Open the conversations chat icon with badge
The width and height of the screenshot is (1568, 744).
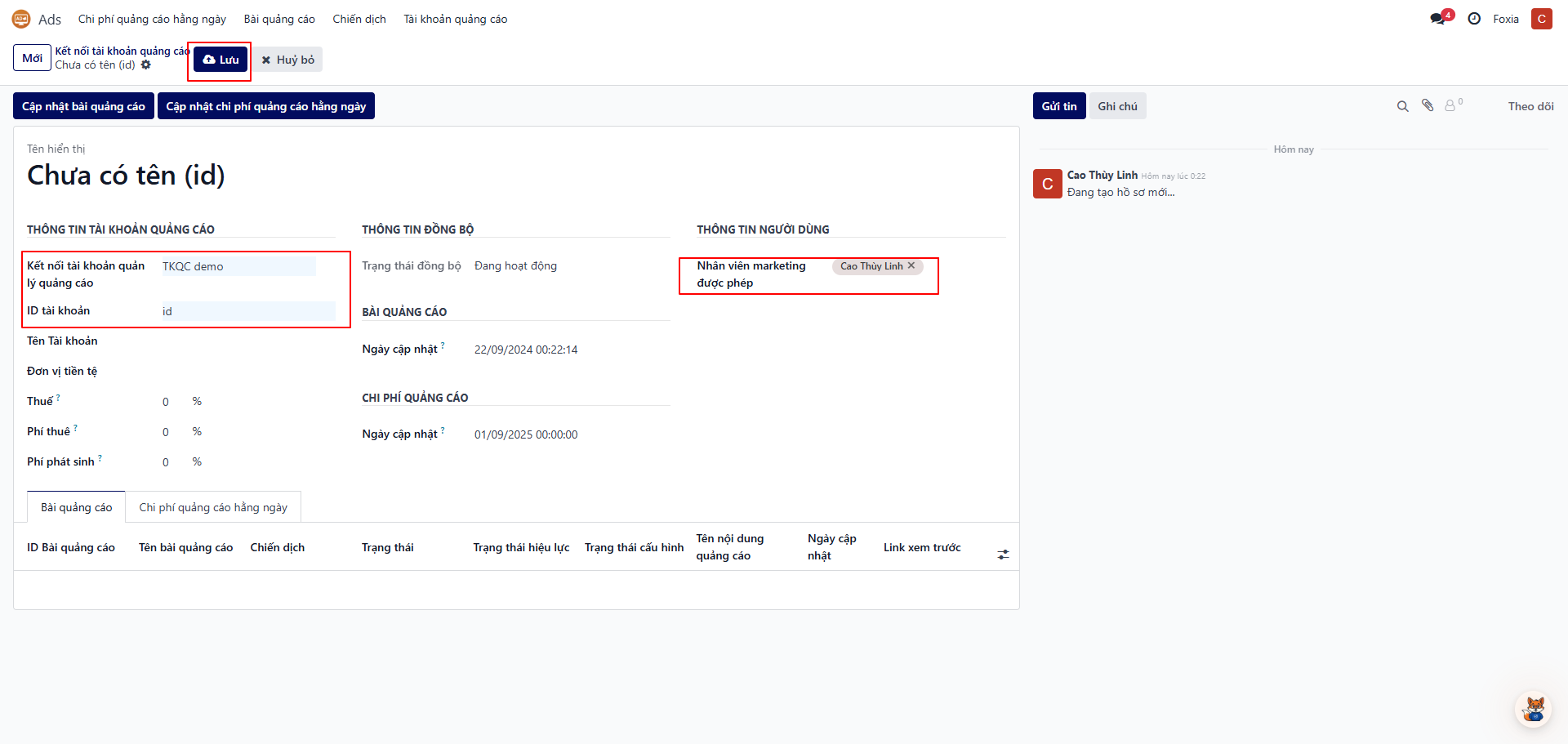(1439, 19)
